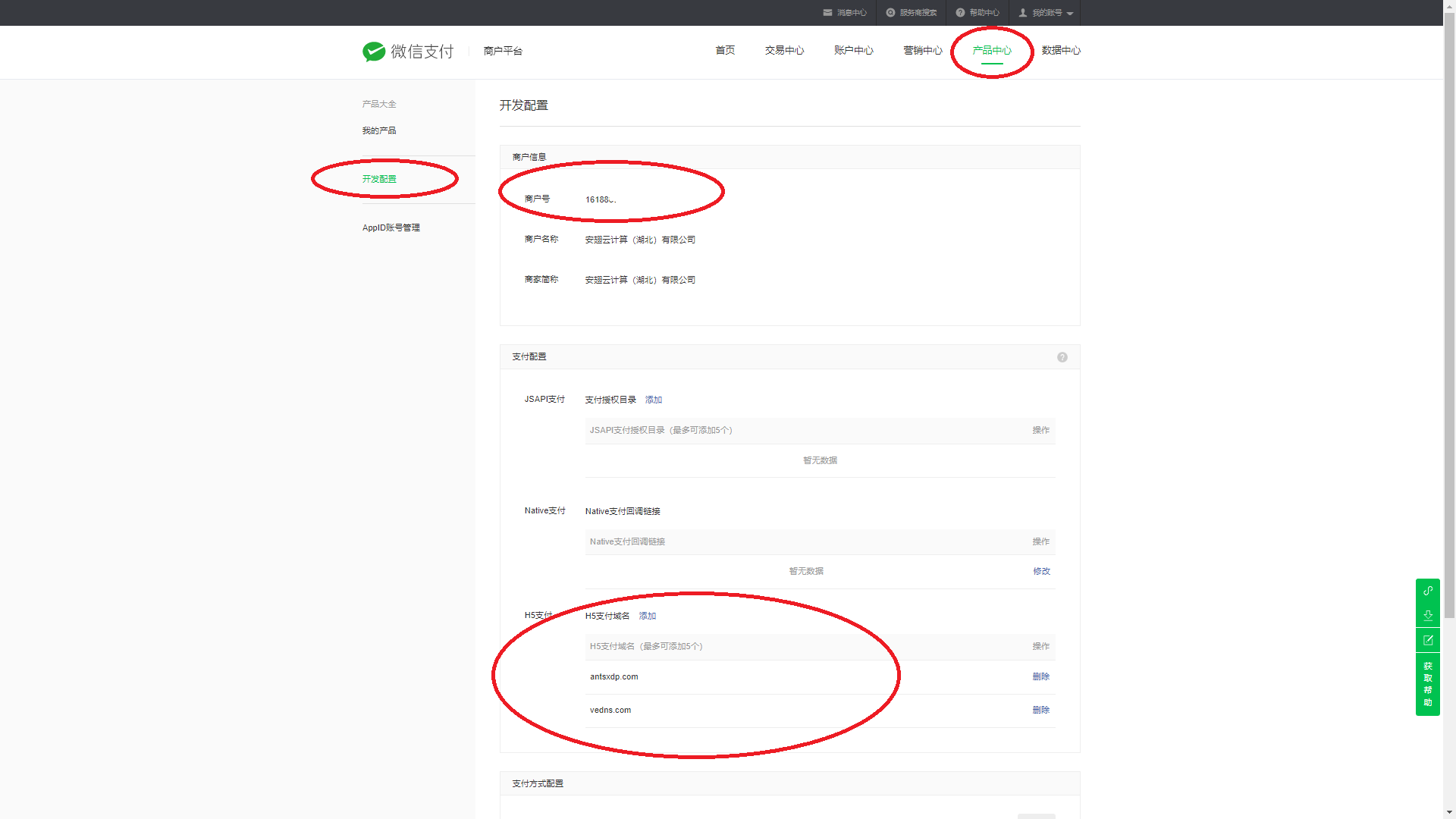Click the antsxdp.com domain text
Viewport: 1456px width, 819px height.
pyautogui.click(x=614, y=676)
